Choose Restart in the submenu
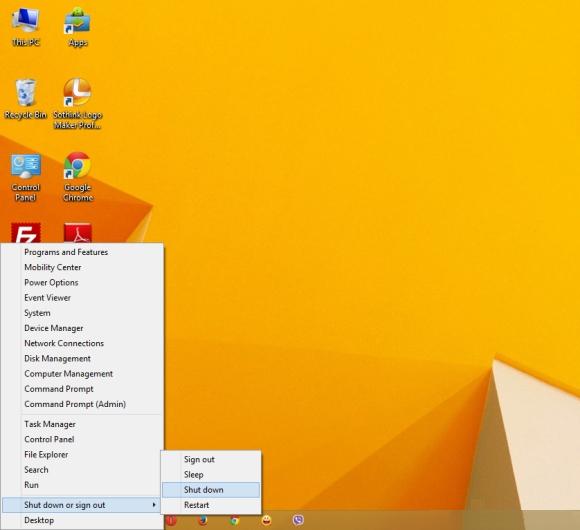The height and width of the screenshot is (530, 580). tap(211, 505)
